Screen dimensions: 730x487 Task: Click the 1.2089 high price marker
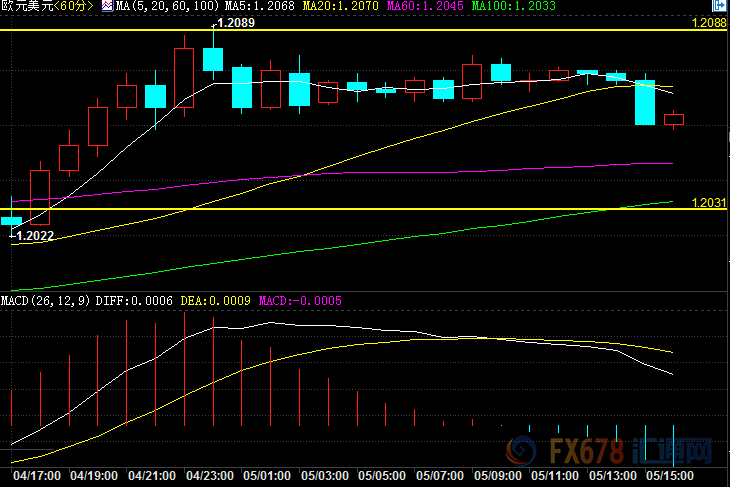[x=236, y=22]
